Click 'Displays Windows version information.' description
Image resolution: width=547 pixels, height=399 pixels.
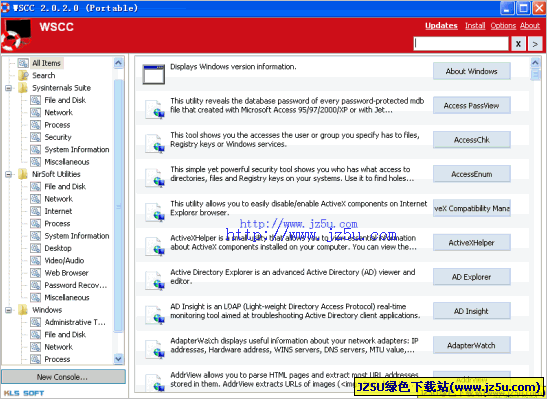(233, 67)
